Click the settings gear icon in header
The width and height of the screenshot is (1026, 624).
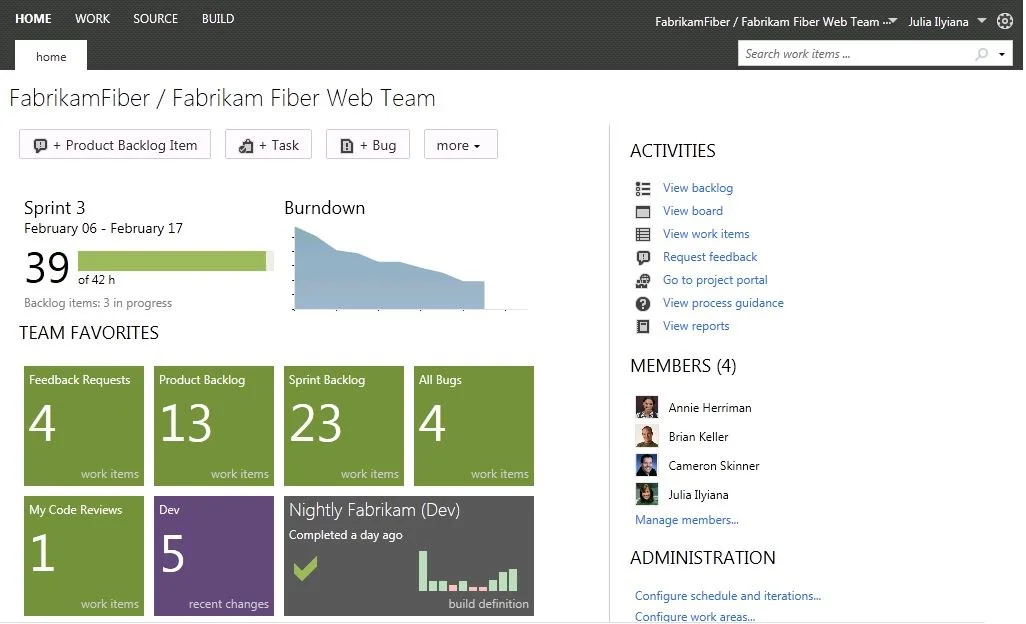tap(1005, 21)
